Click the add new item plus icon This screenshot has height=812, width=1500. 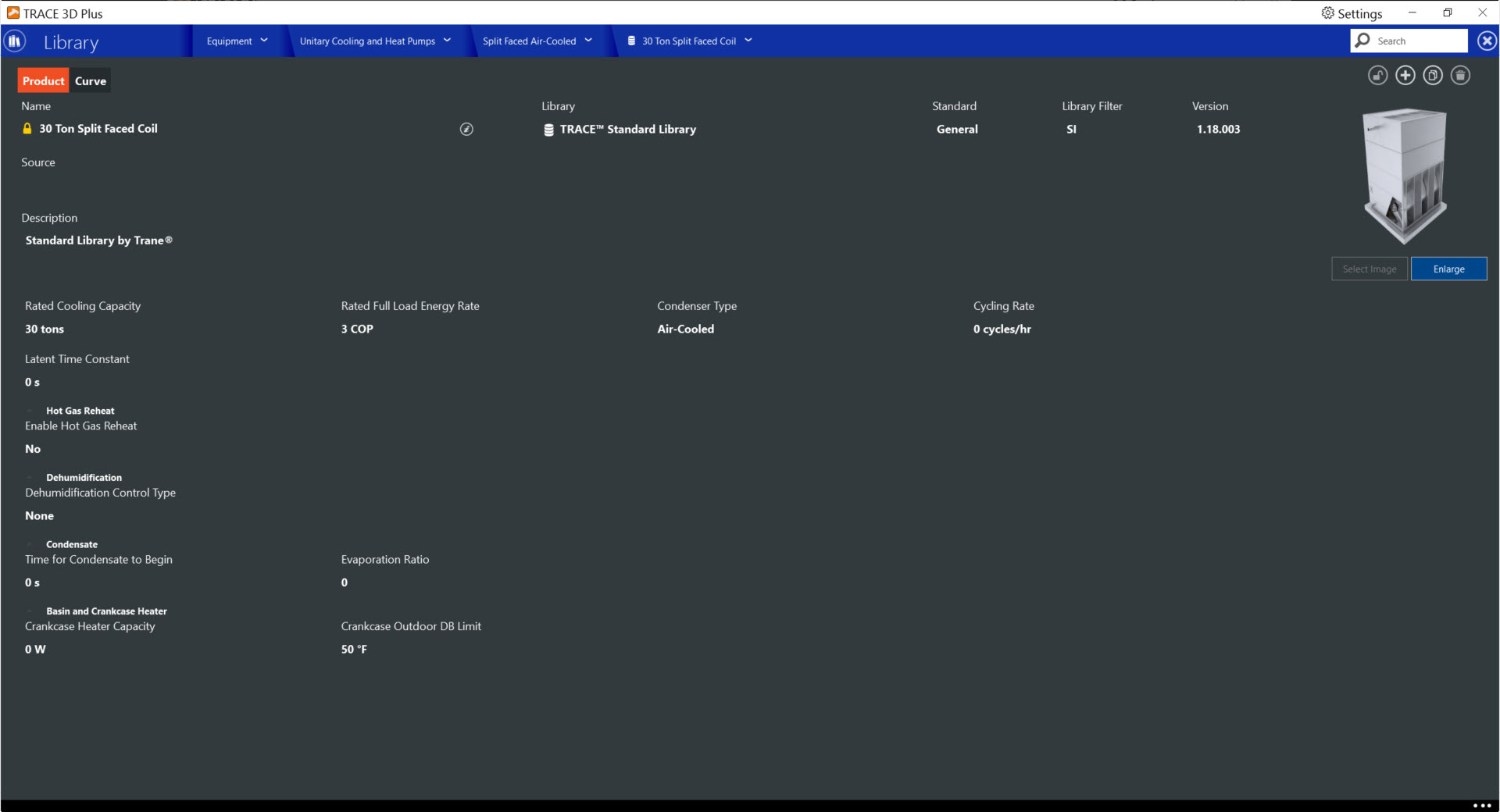1405,76
